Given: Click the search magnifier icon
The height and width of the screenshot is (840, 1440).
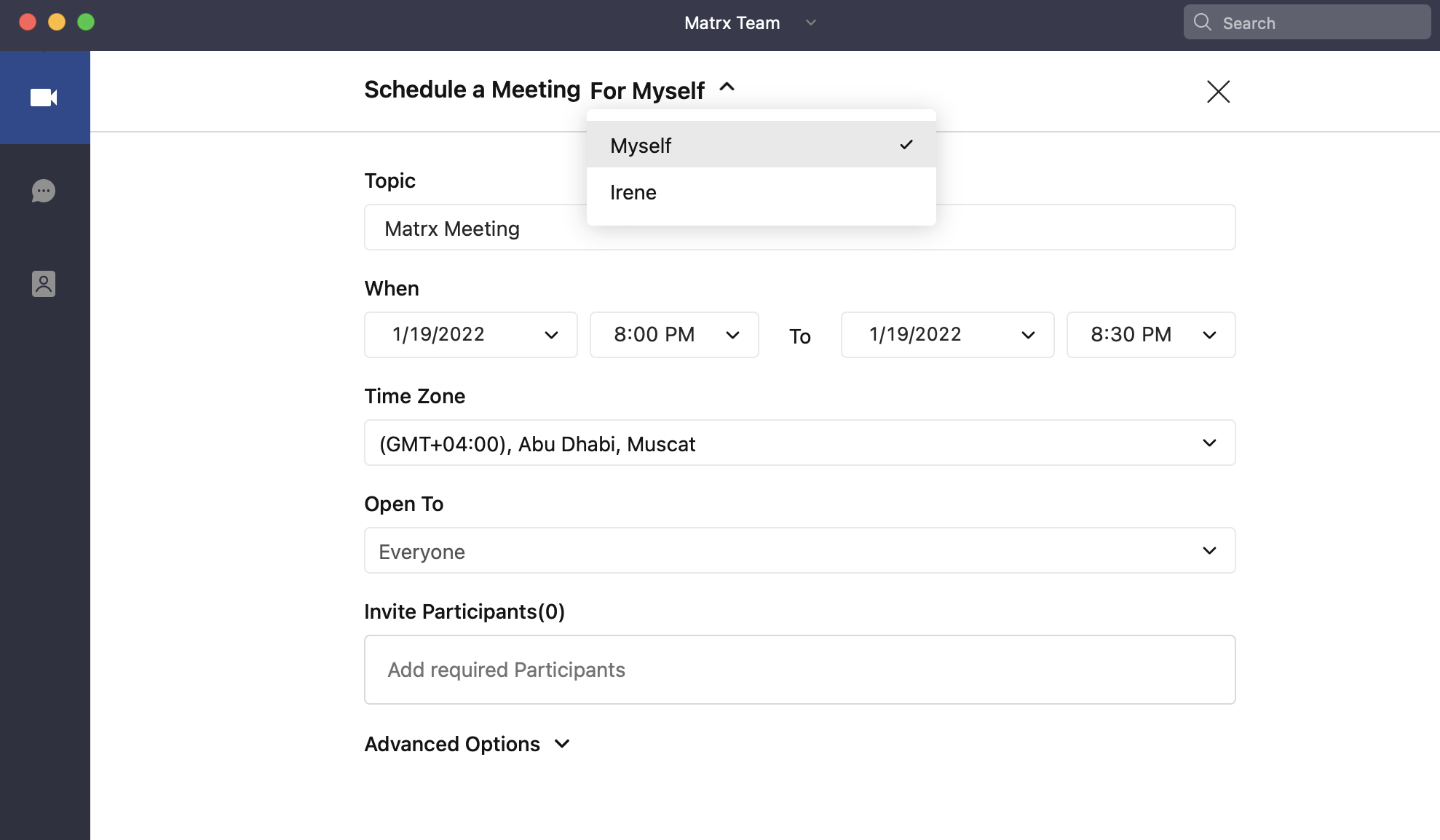Looking at the screenshot, I should click(x=1203, y=23).
